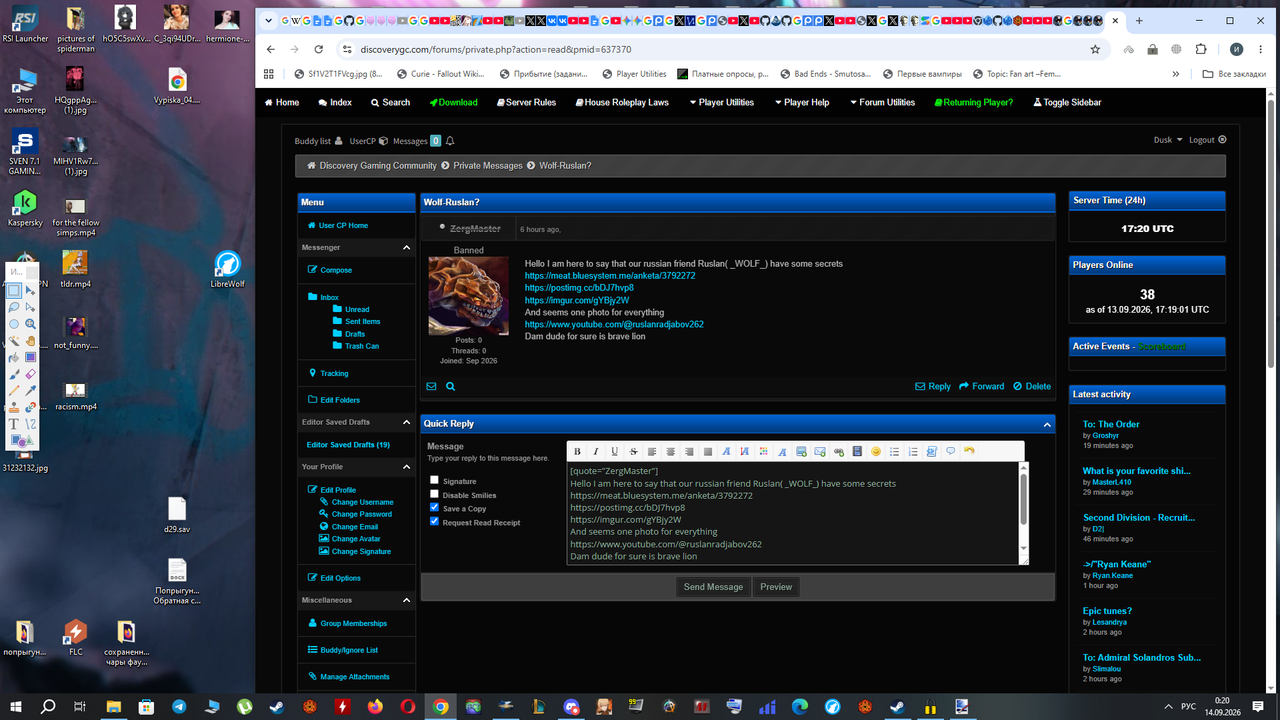Open the notification bell beside Messages
This screenshot has width=1280, height=720.
tap(450, 141)
